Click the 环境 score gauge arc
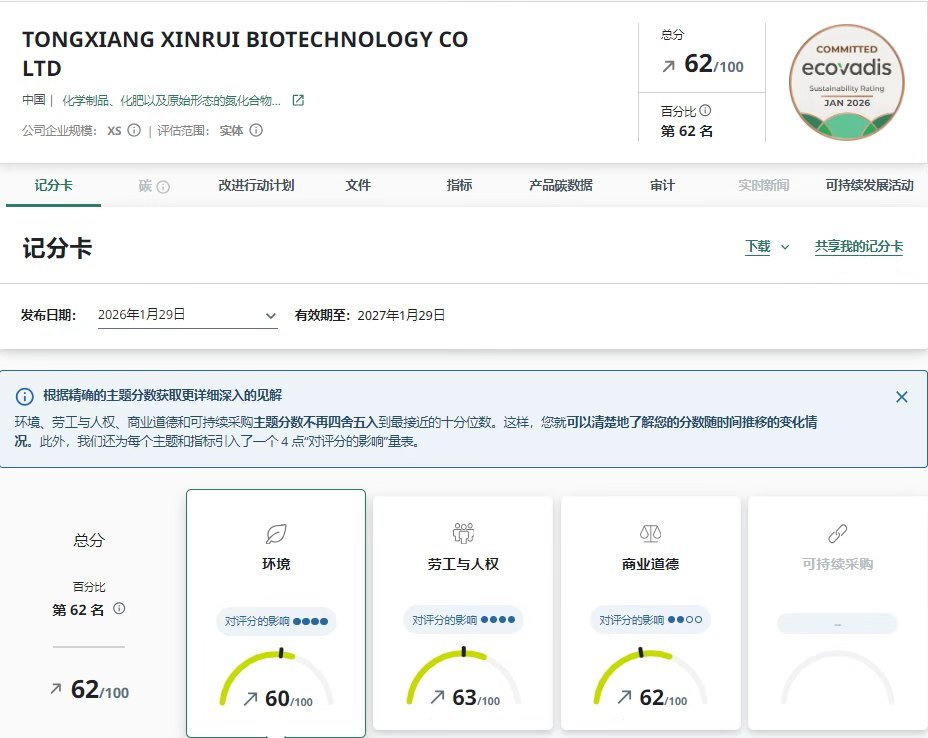The width and height of the screenshot is (928, 738). click(276, 675)
